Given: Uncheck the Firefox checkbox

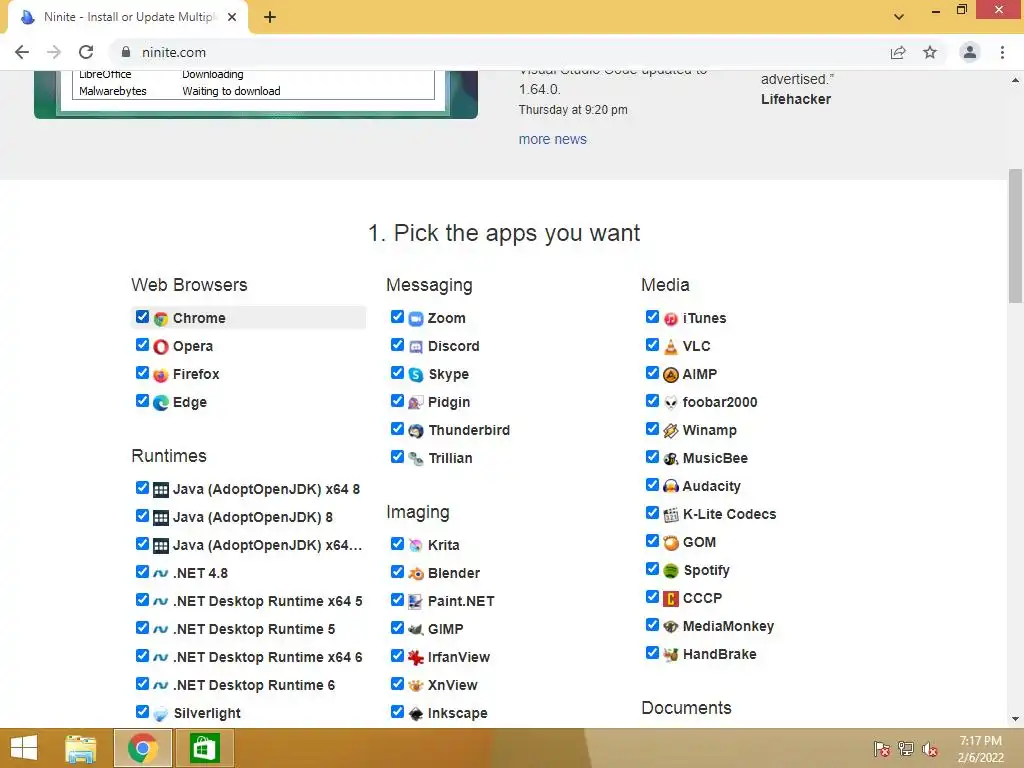Looking at the screenshot, I should (142, 373).
